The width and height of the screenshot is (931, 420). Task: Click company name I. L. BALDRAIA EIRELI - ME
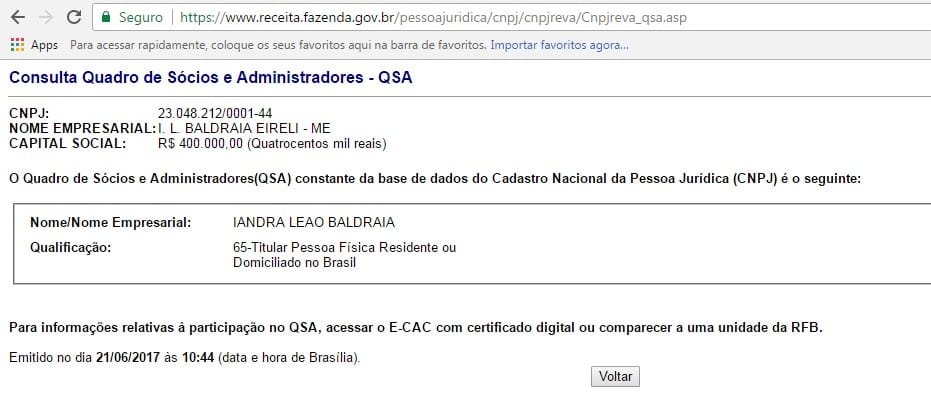click(244, 128)
